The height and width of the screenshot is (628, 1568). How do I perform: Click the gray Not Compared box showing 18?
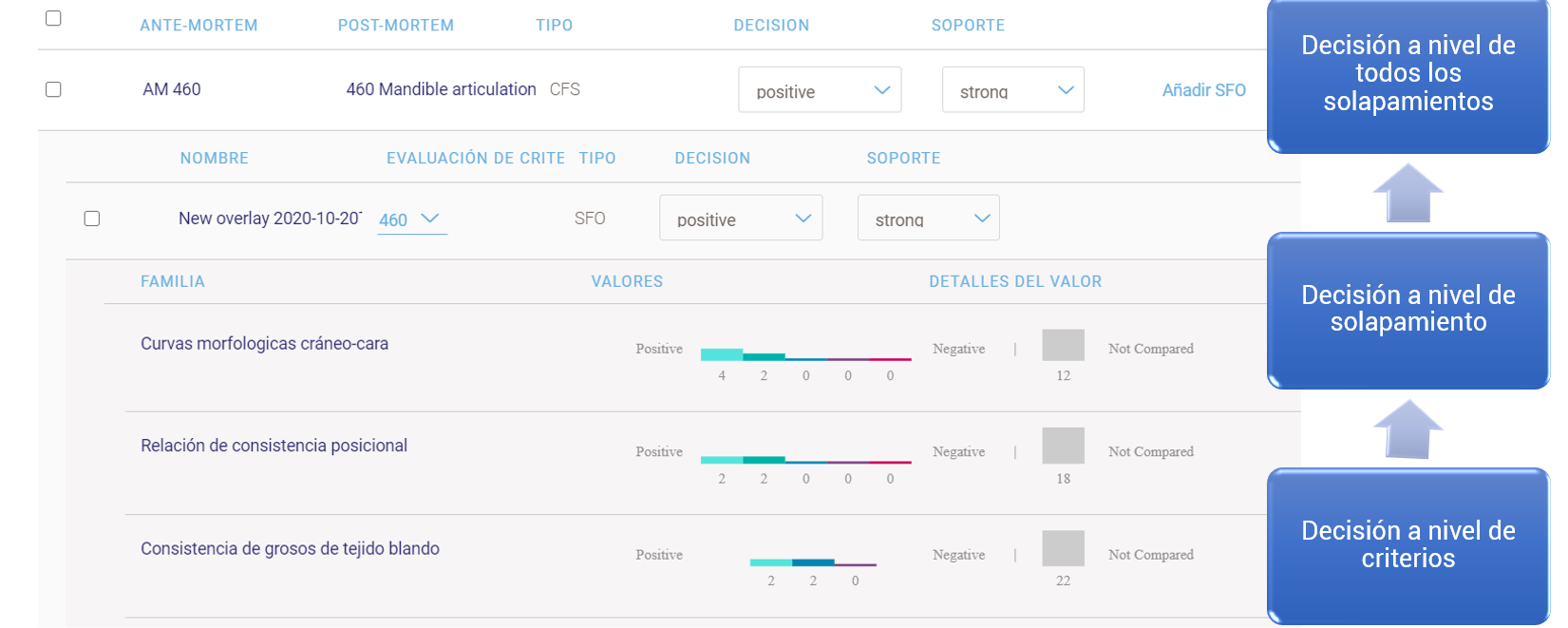[x=1063, y=445]
